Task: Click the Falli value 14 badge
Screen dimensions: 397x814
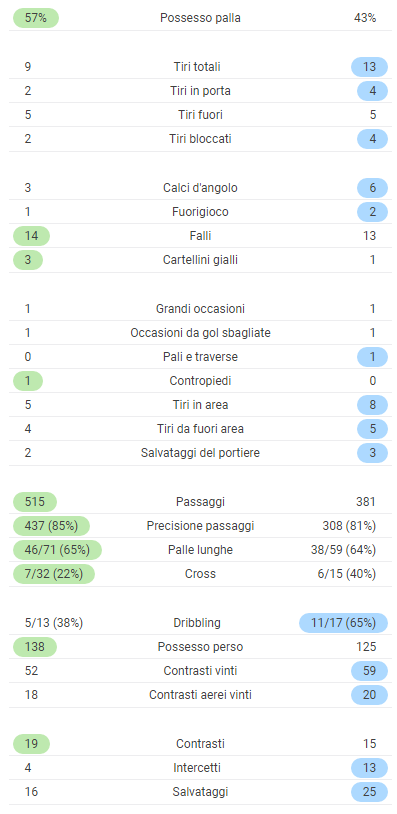Action: pos(31,236)
